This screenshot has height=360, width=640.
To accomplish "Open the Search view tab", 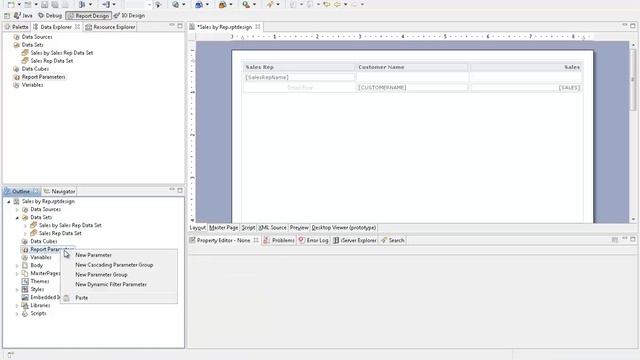I will (x=392, y=240).
